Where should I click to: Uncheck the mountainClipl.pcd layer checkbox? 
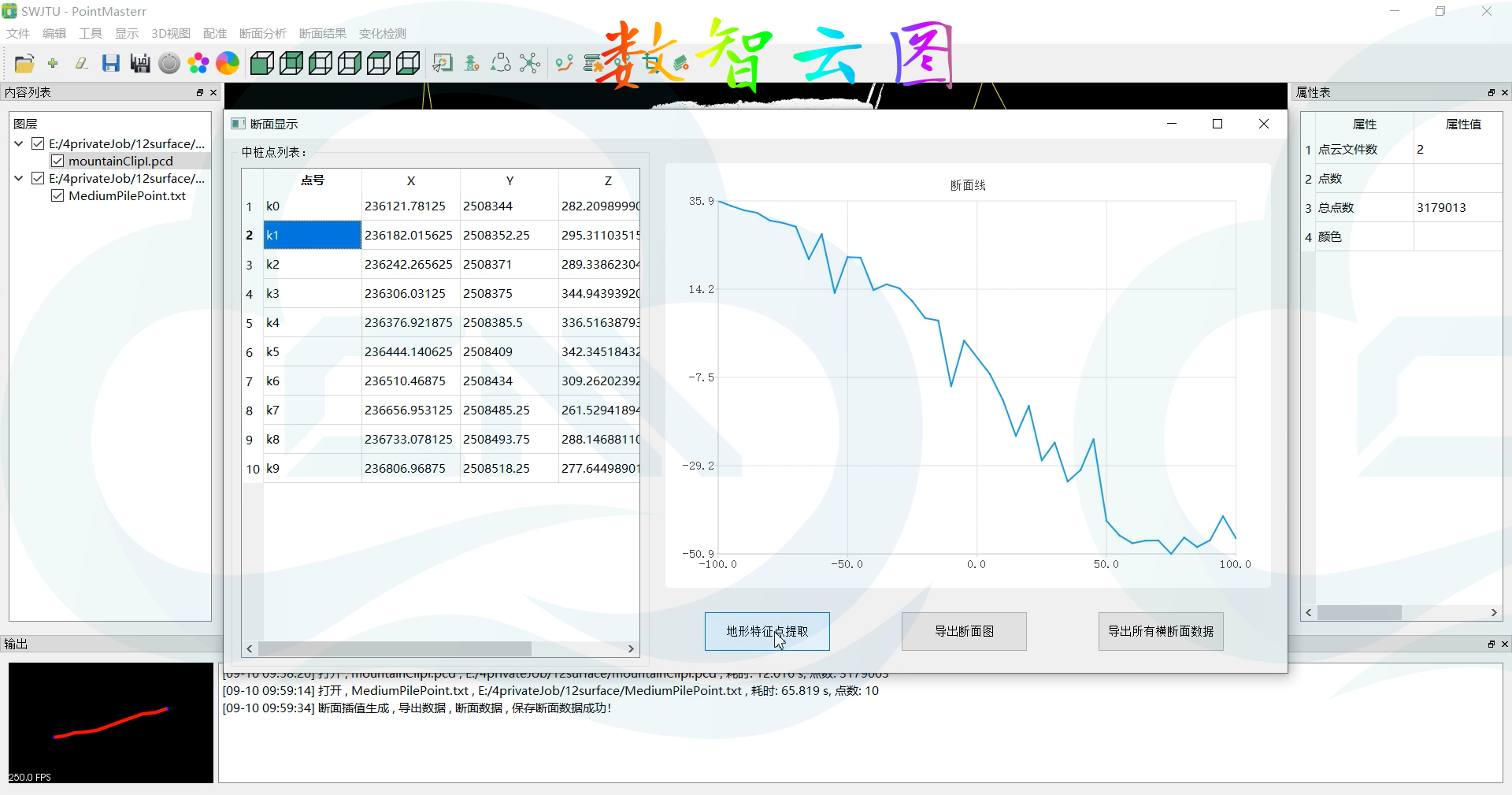pyautogui.click(x=57, y=161)
